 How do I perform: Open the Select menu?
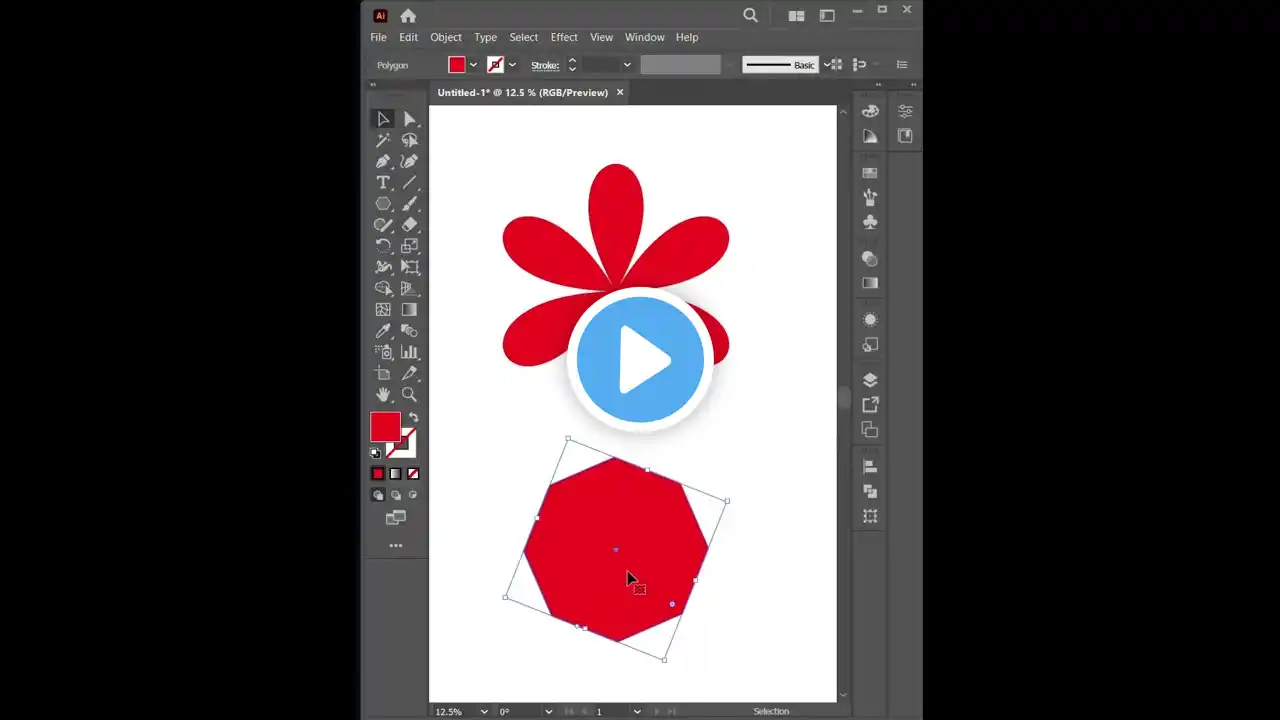[524, 37]
